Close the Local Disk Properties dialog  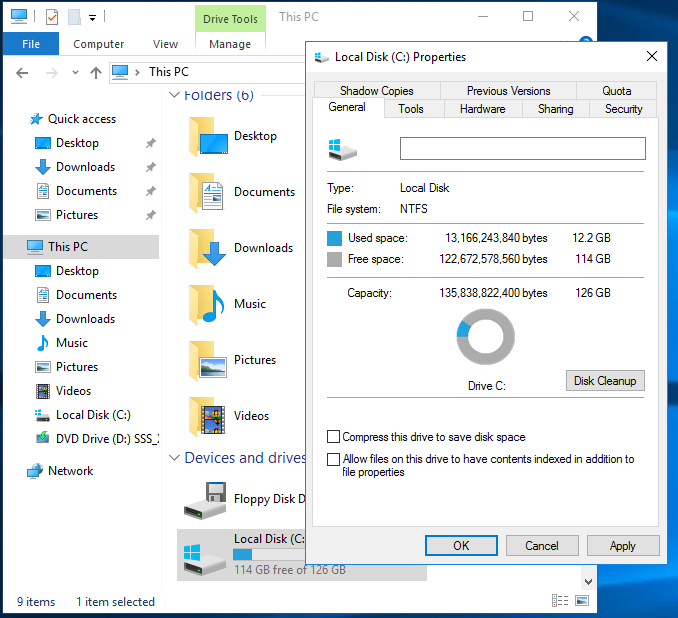coord(652,56)
